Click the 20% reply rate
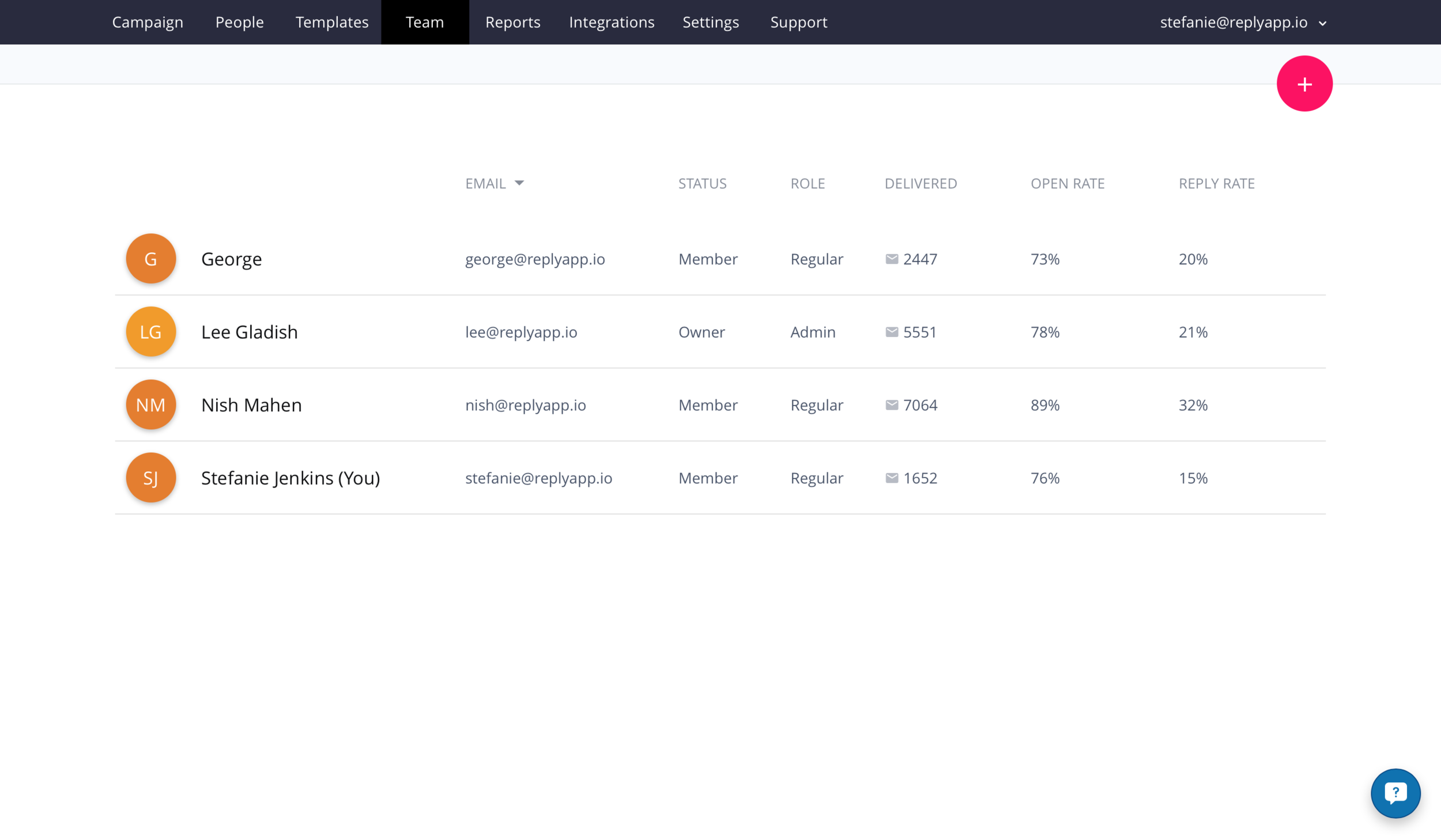1441x840 pixels. tap(1193, 259)
